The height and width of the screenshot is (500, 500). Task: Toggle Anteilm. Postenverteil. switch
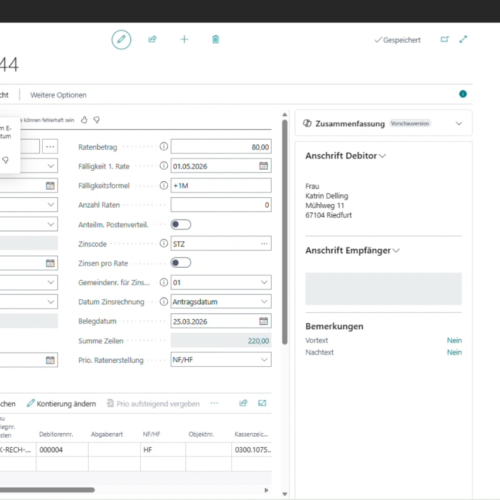click(181, 224)
